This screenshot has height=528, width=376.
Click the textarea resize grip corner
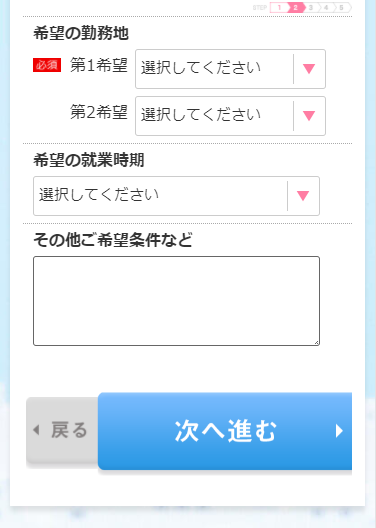[x=316, y=342]
